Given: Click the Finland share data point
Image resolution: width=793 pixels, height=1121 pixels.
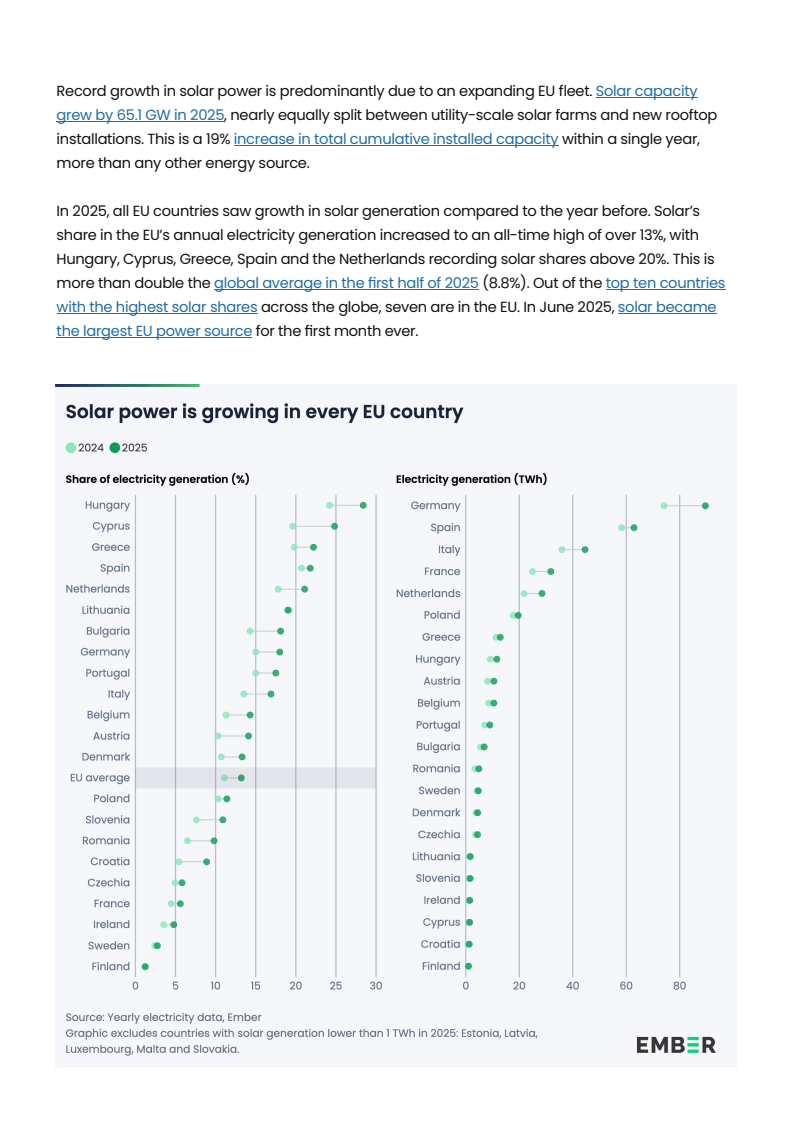Looking at the screenshot, I should [x=145, y=967].
